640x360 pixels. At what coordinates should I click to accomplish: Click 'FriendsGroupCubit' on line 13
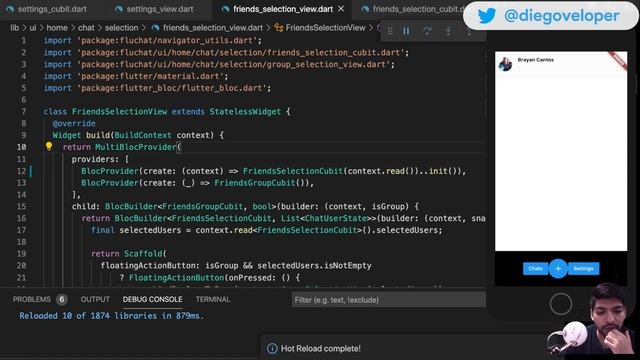tap(255, 182)
